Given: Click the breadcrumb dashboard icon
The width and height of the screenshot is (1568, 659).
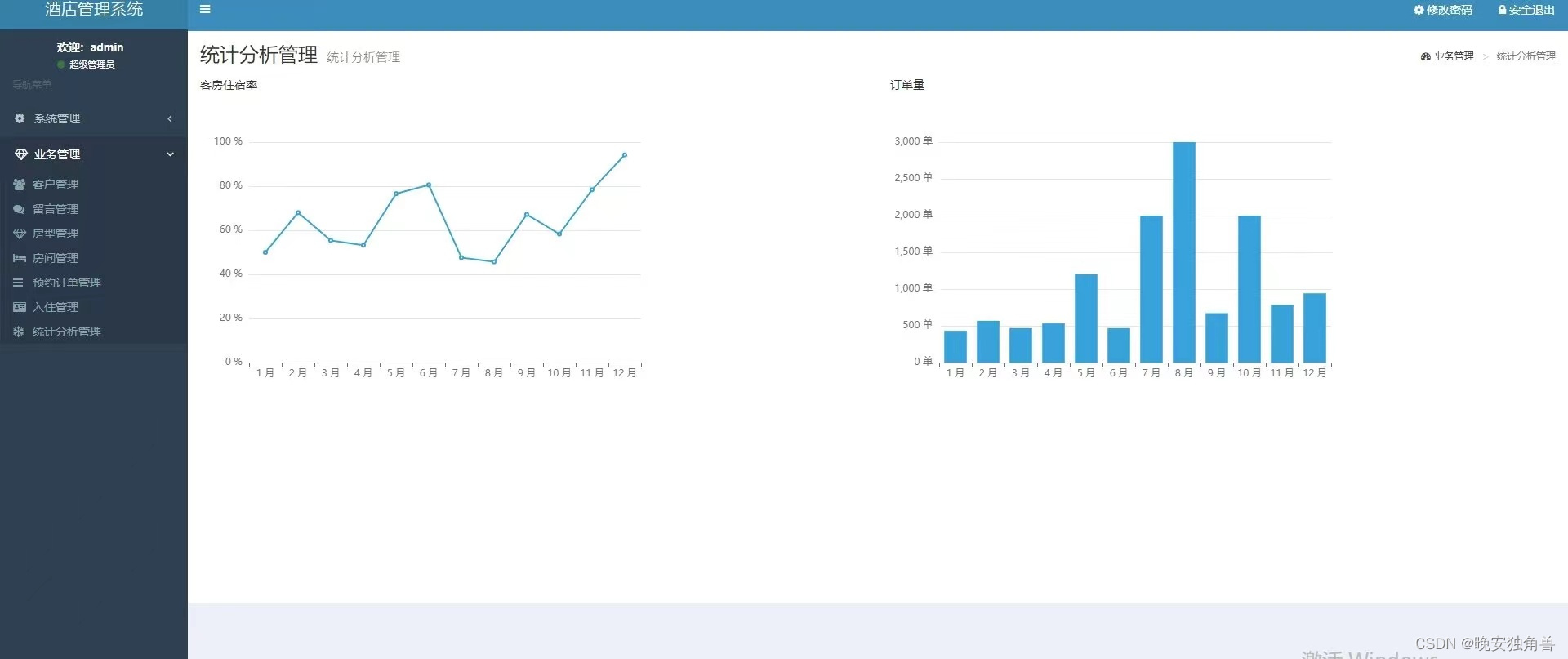Looking at the screenshot, I should coord(1426,56).
